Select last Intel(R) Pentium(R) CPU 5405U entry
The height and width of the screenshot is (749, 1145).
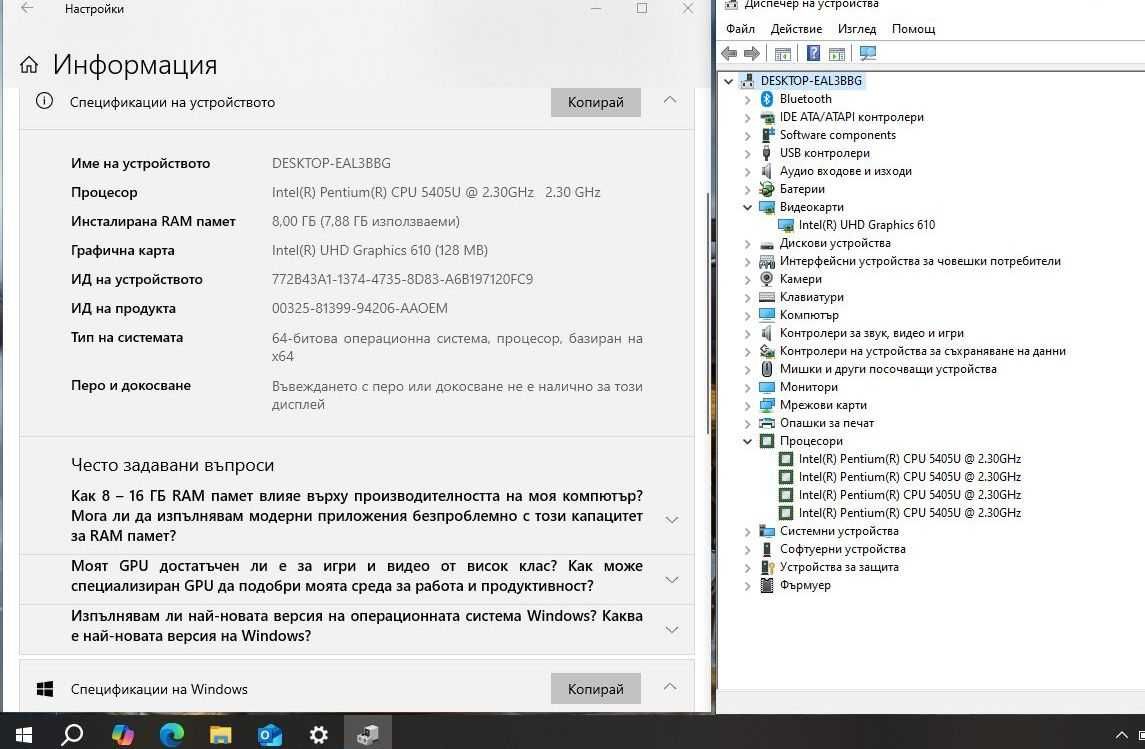(909, 512)
